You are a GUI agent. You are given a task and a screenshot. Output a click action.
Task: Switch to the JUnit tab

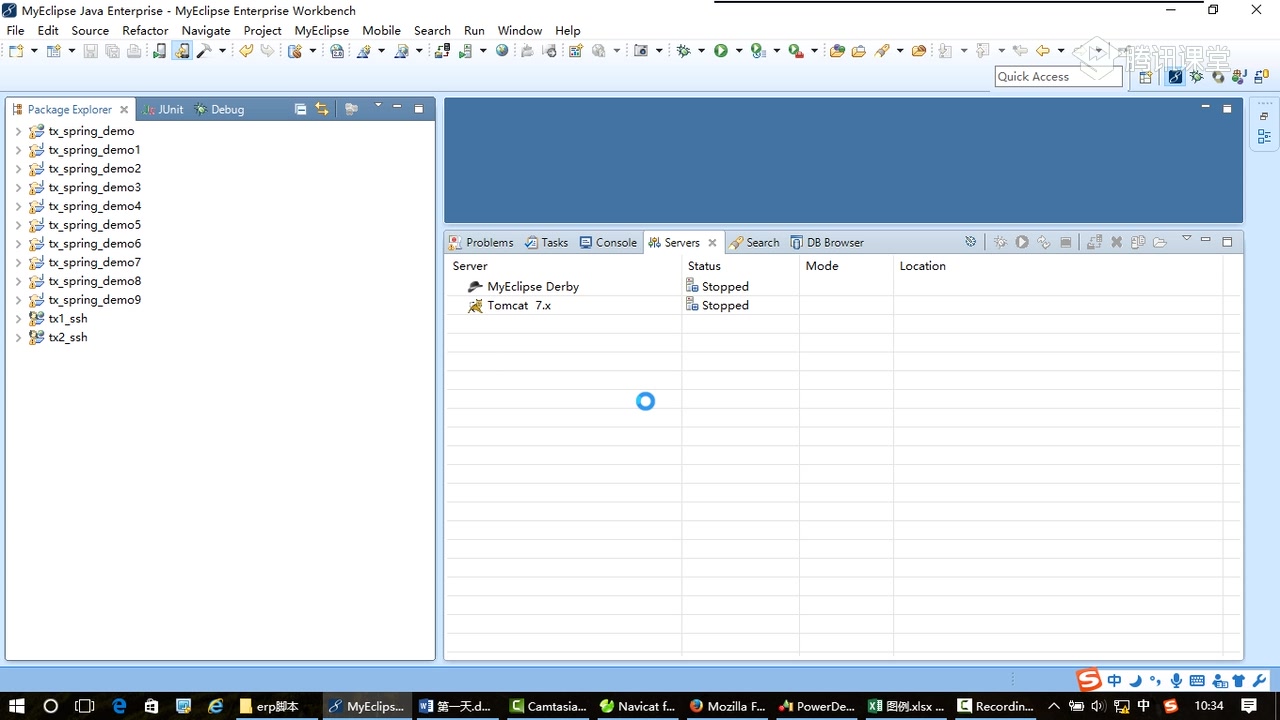(163, 109)
